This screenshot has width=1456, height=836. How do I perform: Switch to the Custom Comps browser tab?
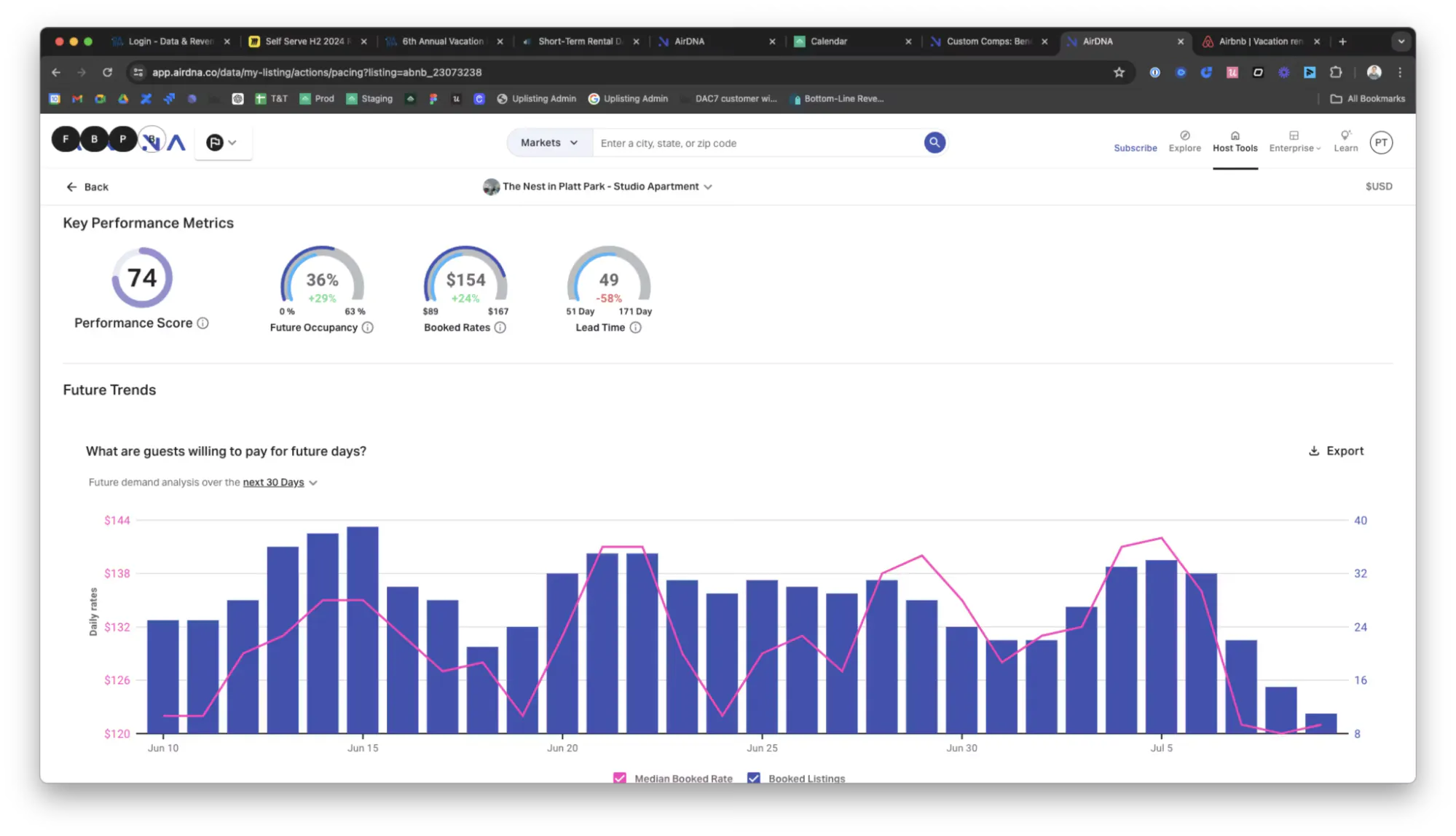(x=988, y=42)
